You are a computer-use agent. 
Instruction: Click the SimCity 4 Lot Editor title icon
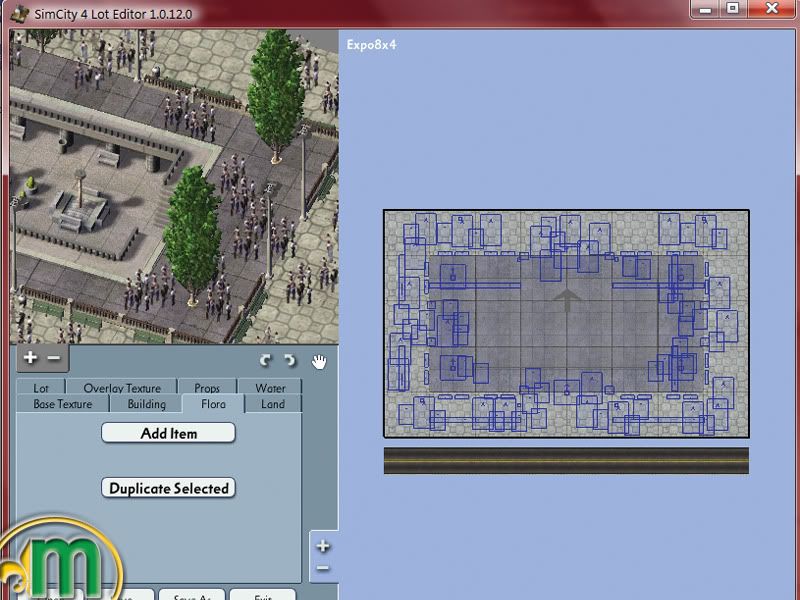pos(18,14)
